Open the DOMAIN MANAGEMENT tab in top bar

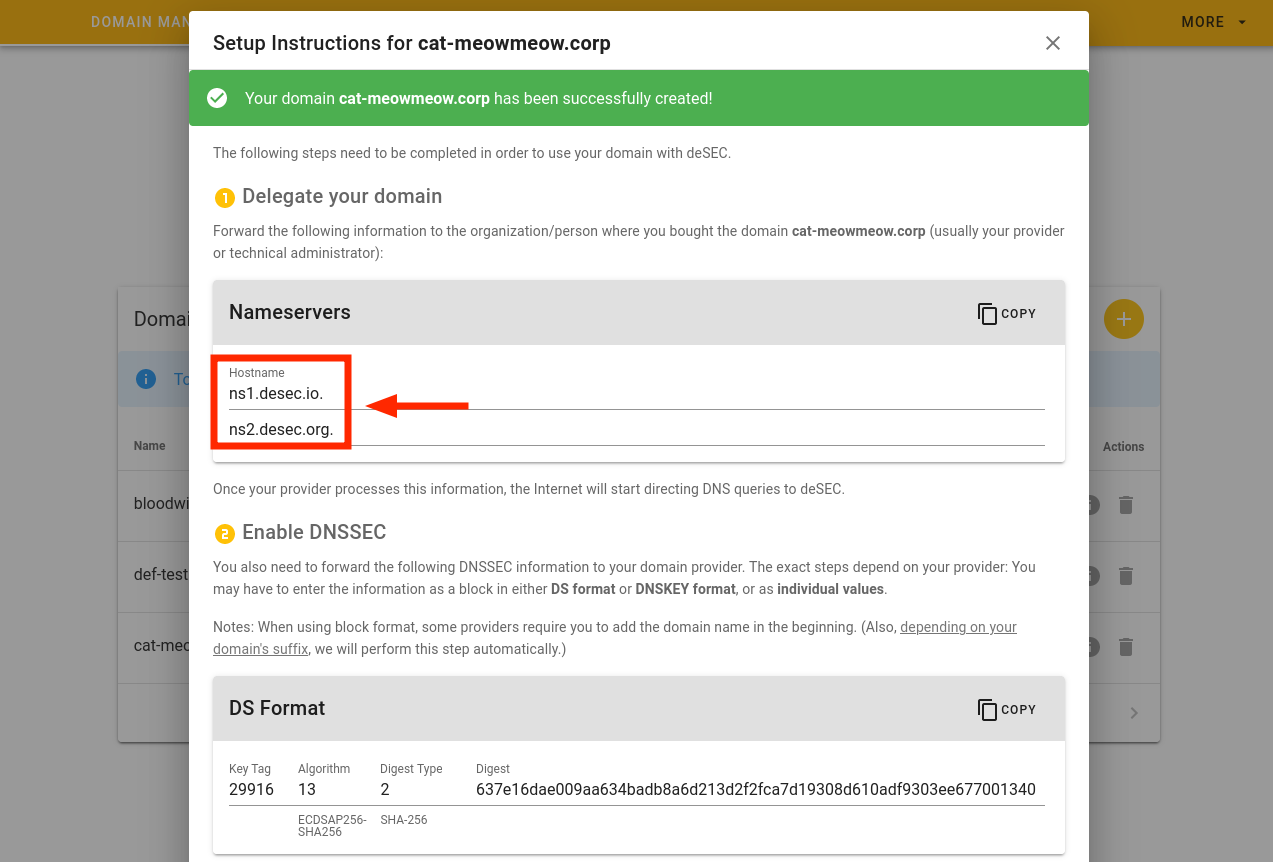click(x=140, y=22)
